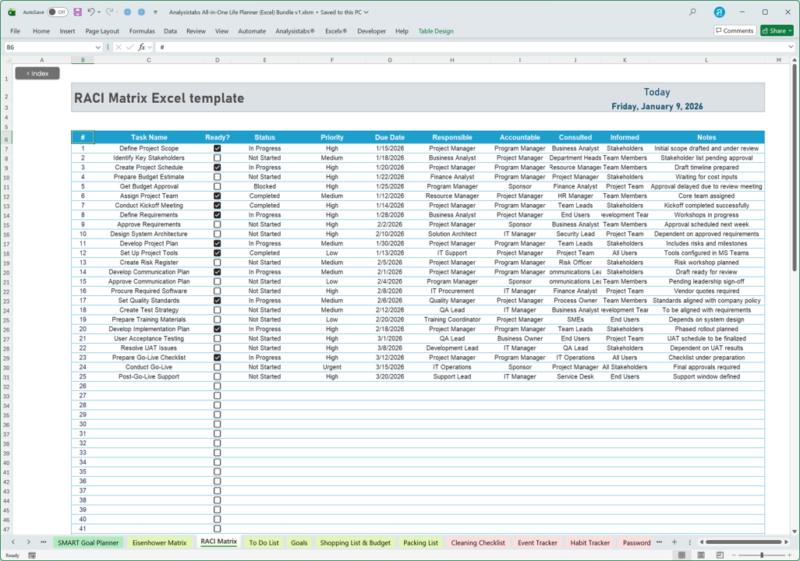Viewport: 800px width, 561px height.
Task: Click the Index back button
Action: 37,73
